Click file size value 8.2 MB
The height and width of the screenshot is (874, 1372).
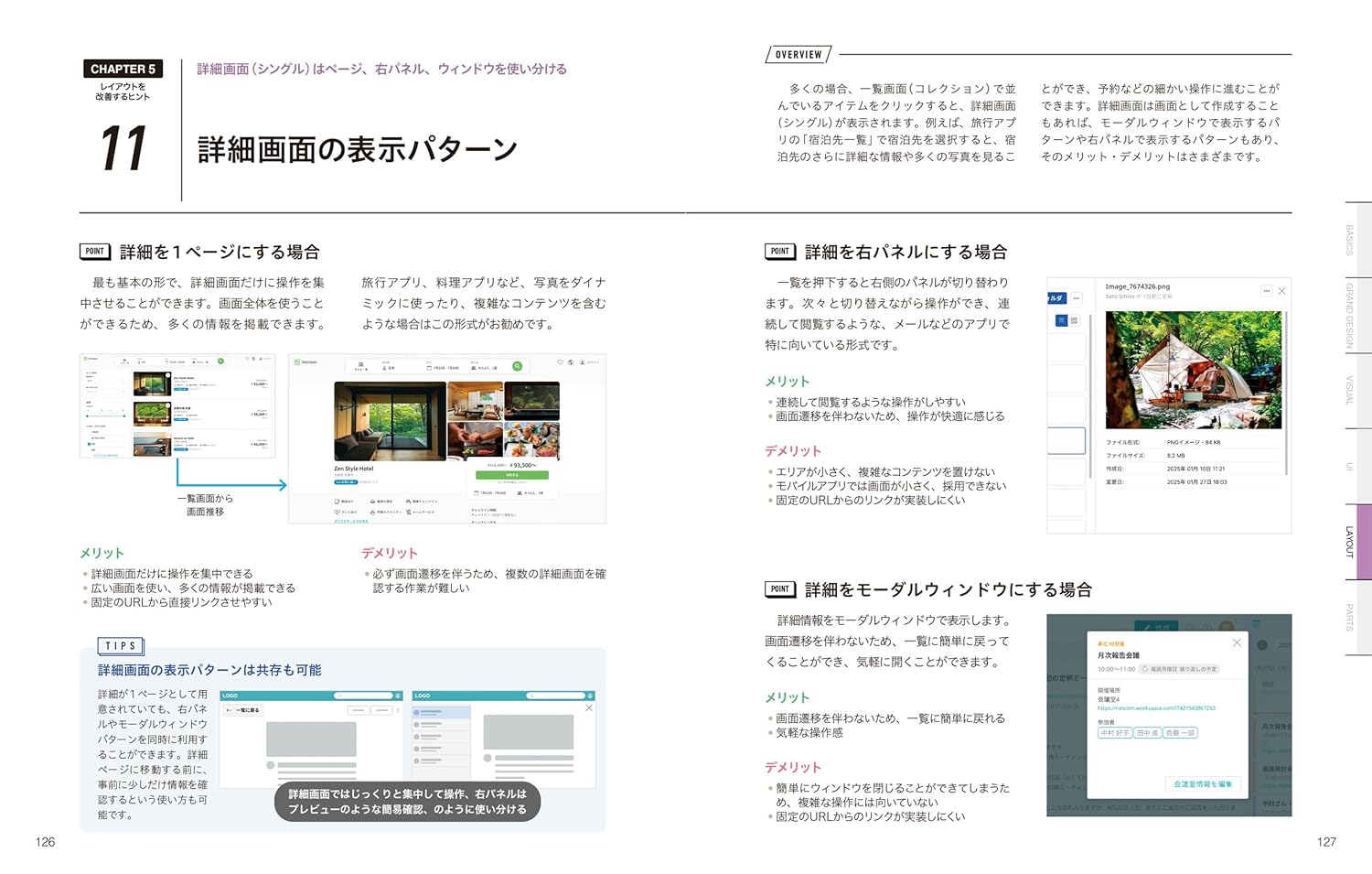pyautogui.click(x=1175, y=456)
